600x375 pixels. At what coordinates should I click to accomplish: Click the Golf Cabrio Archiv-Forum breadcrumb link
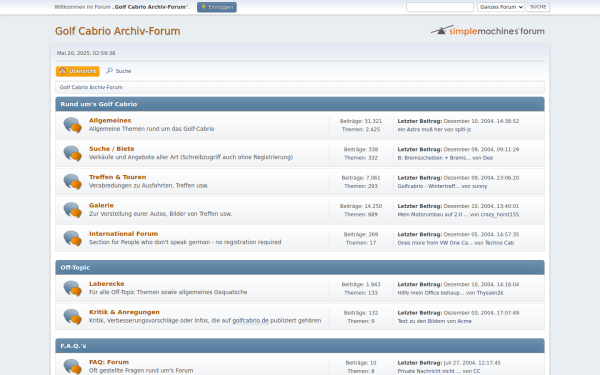(x=91, y=87)
